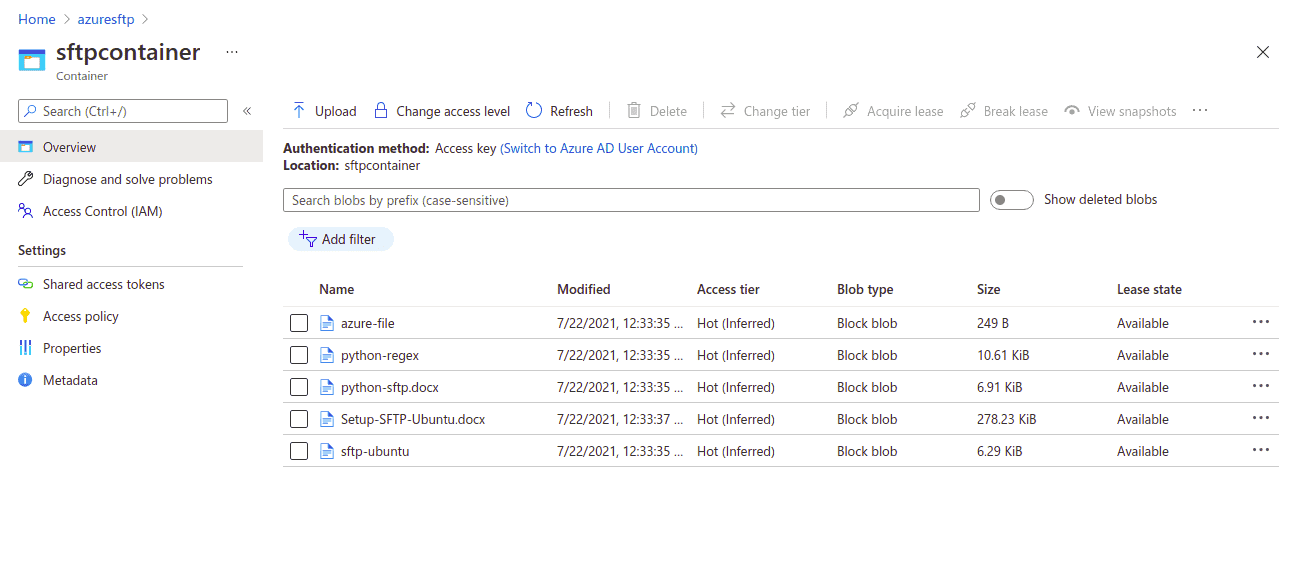Viewport: 1298px width, 583px height.
Task: Toggle Show deleted blobs switch
Action: coord(1011,200)
